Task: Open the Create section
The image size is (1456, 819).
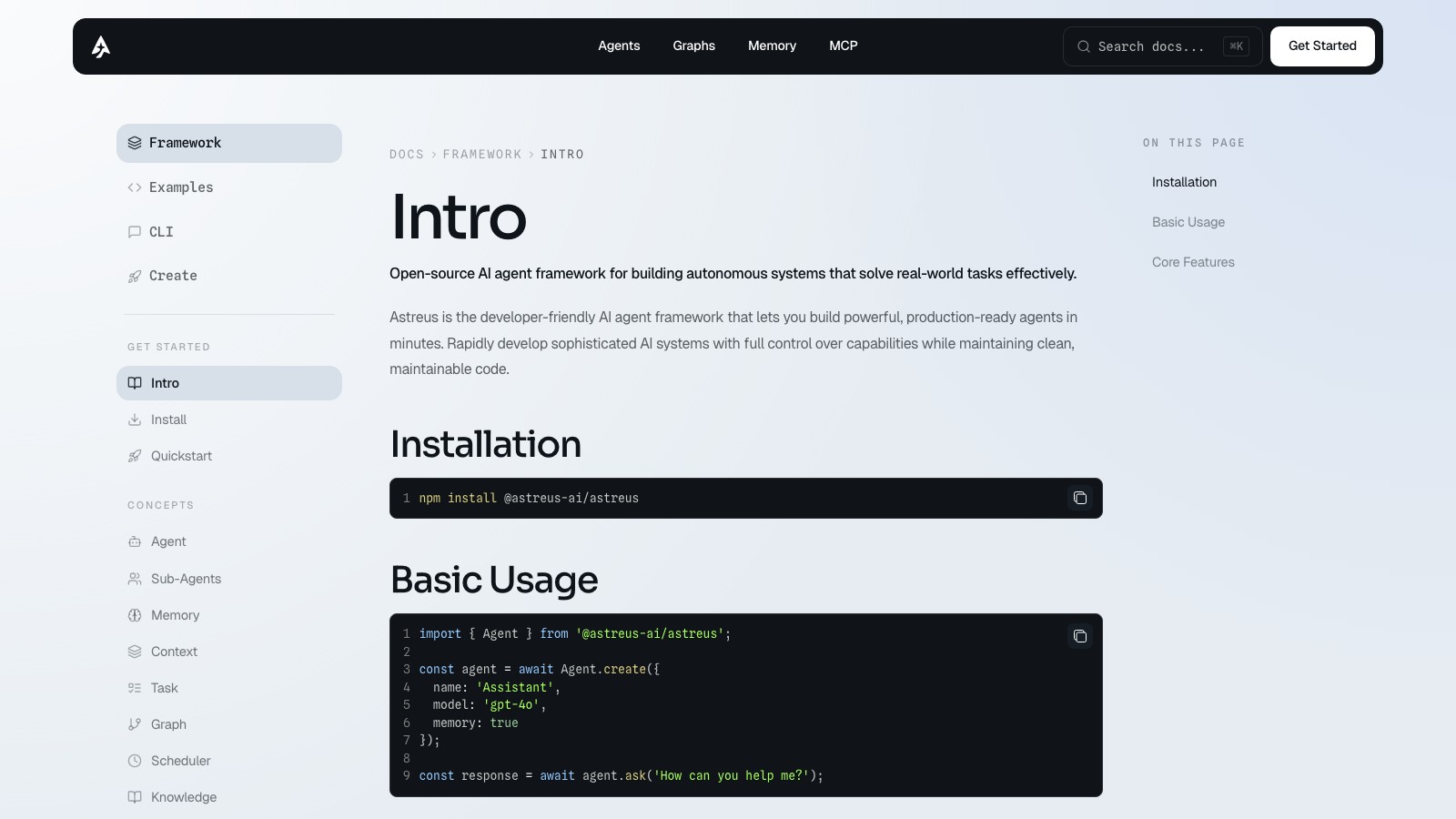Action: (x=229, y=276)
